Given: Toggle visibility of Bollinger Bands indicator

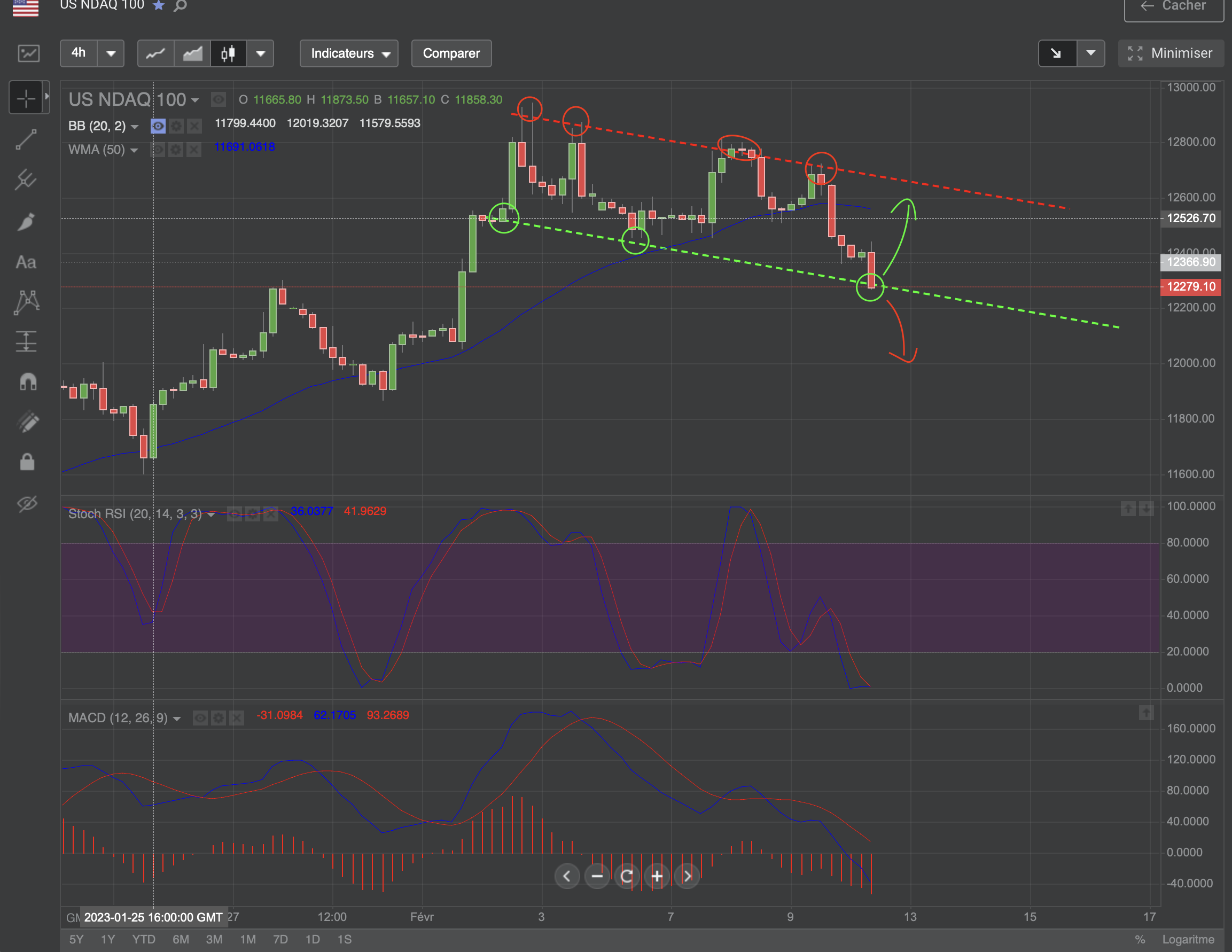Looking at the screenshot, I should click(x=158, y=126).
